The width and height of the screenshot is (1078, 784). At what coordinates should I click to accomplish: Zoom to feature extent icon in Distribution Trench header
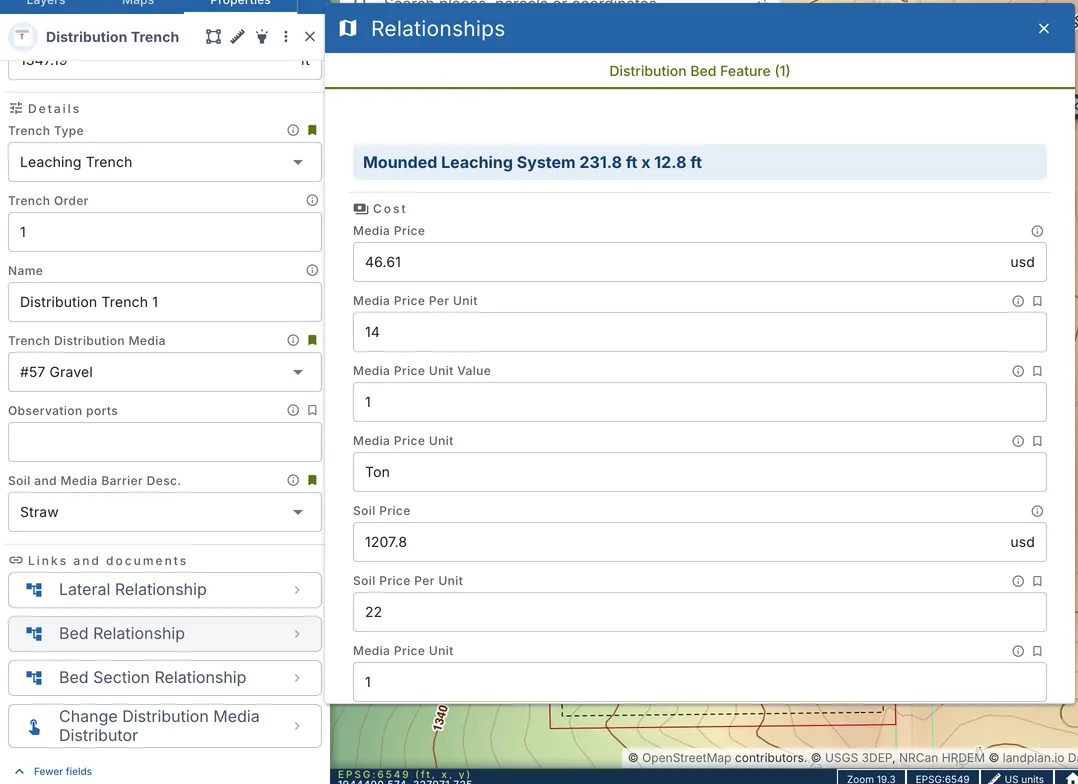[213, 36]
